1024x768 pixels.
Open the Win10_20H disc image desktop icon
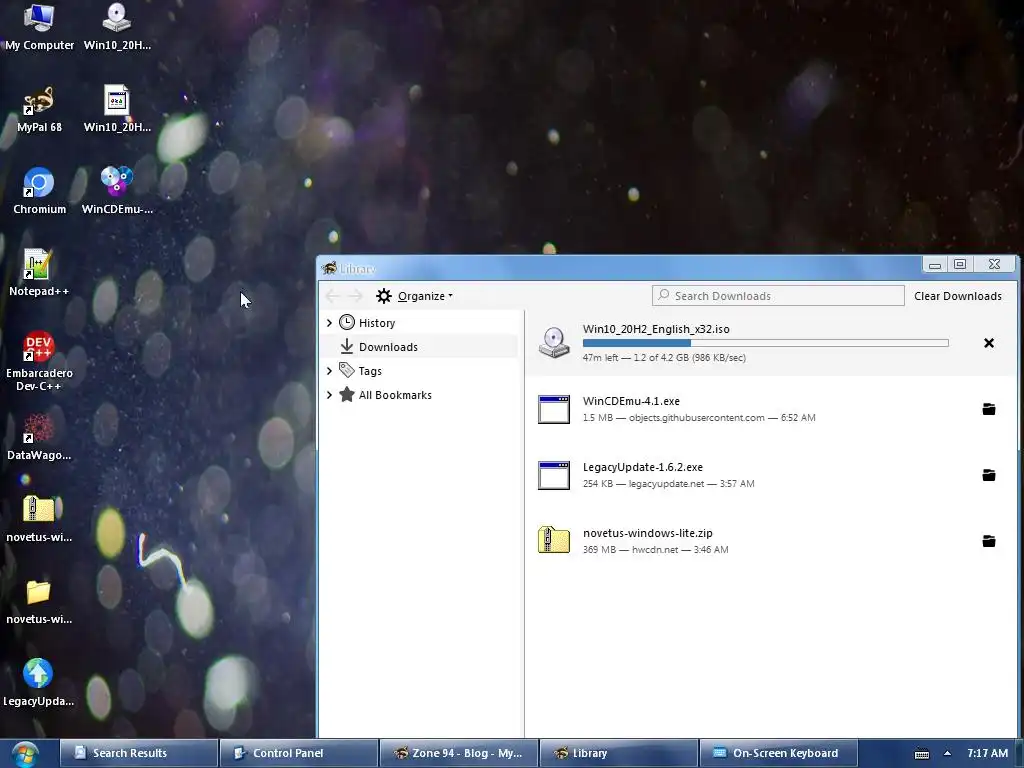tap(117, 26)
